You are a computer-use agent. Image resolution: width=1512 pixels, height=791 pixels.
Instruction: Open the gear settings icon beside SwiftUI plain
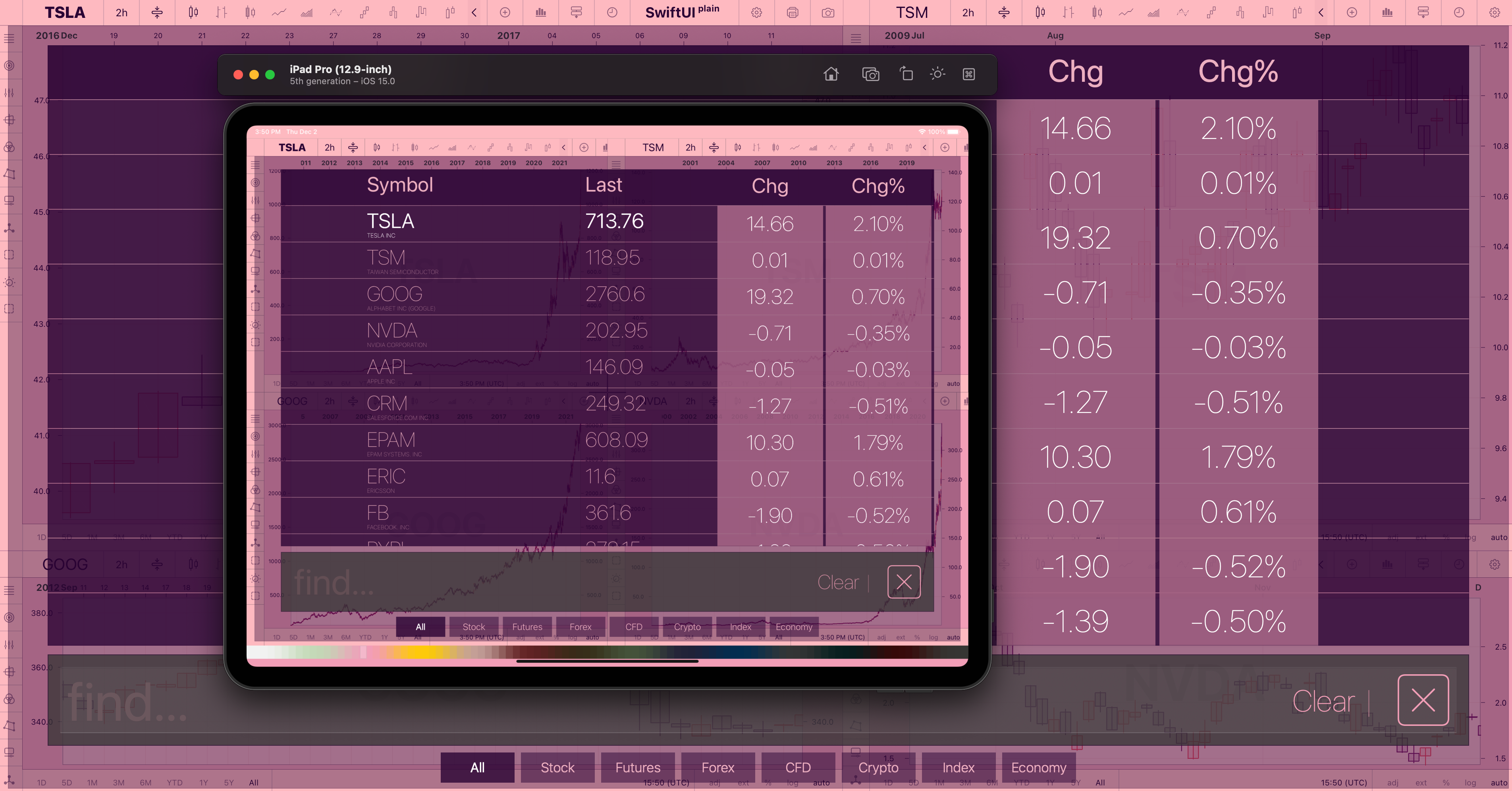coord(756,12)
